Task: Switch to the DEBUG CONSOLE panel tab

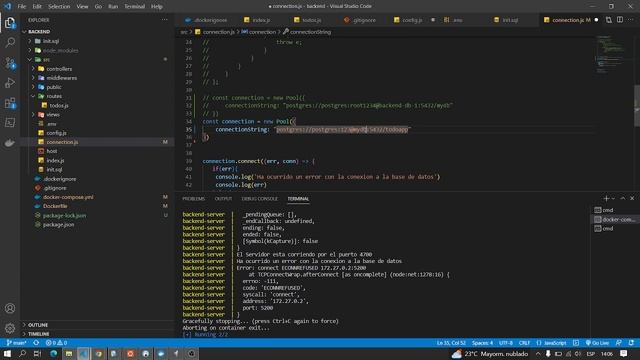Action: coord(259,199)
